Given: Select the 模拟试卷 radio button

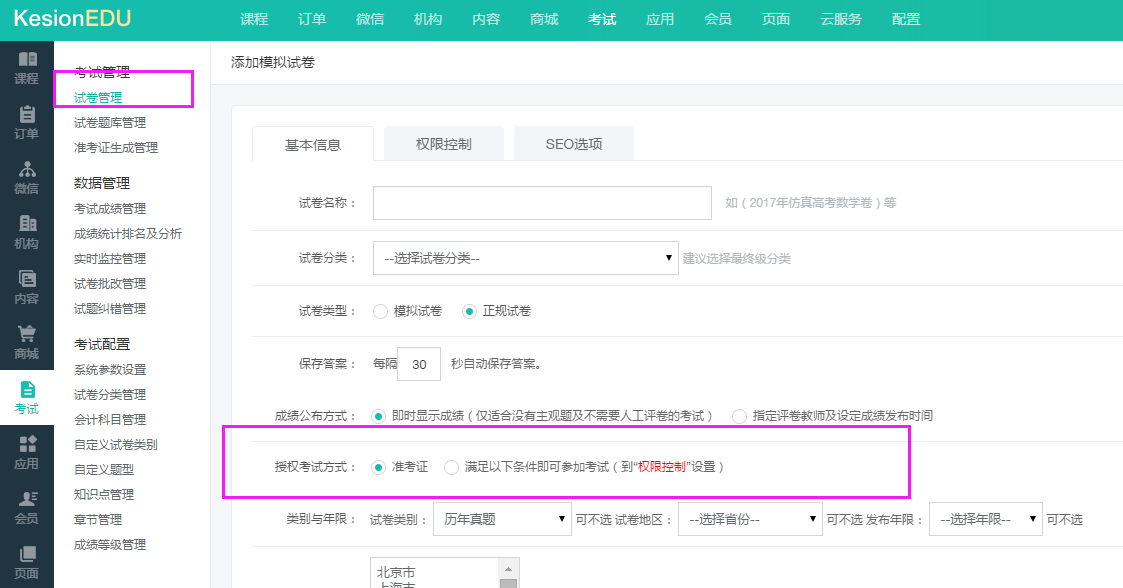Looking at the screenshot, I should [381, 311].
